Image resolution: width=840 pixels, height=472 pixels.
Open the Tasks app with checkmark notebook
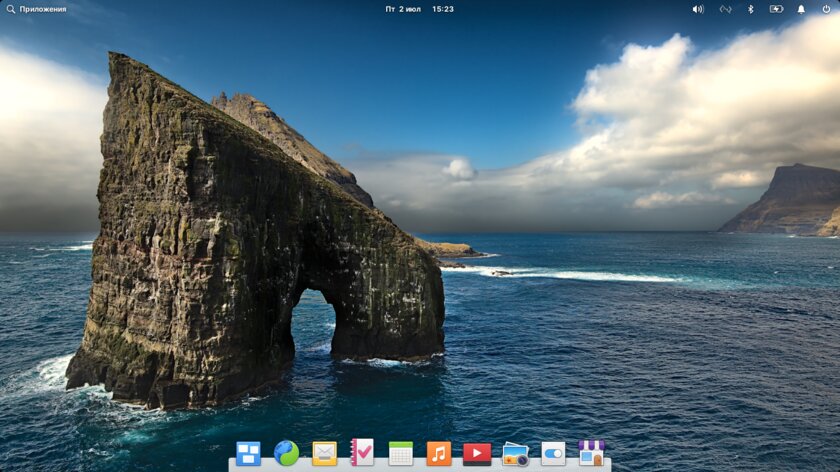[x=362, y=454]
